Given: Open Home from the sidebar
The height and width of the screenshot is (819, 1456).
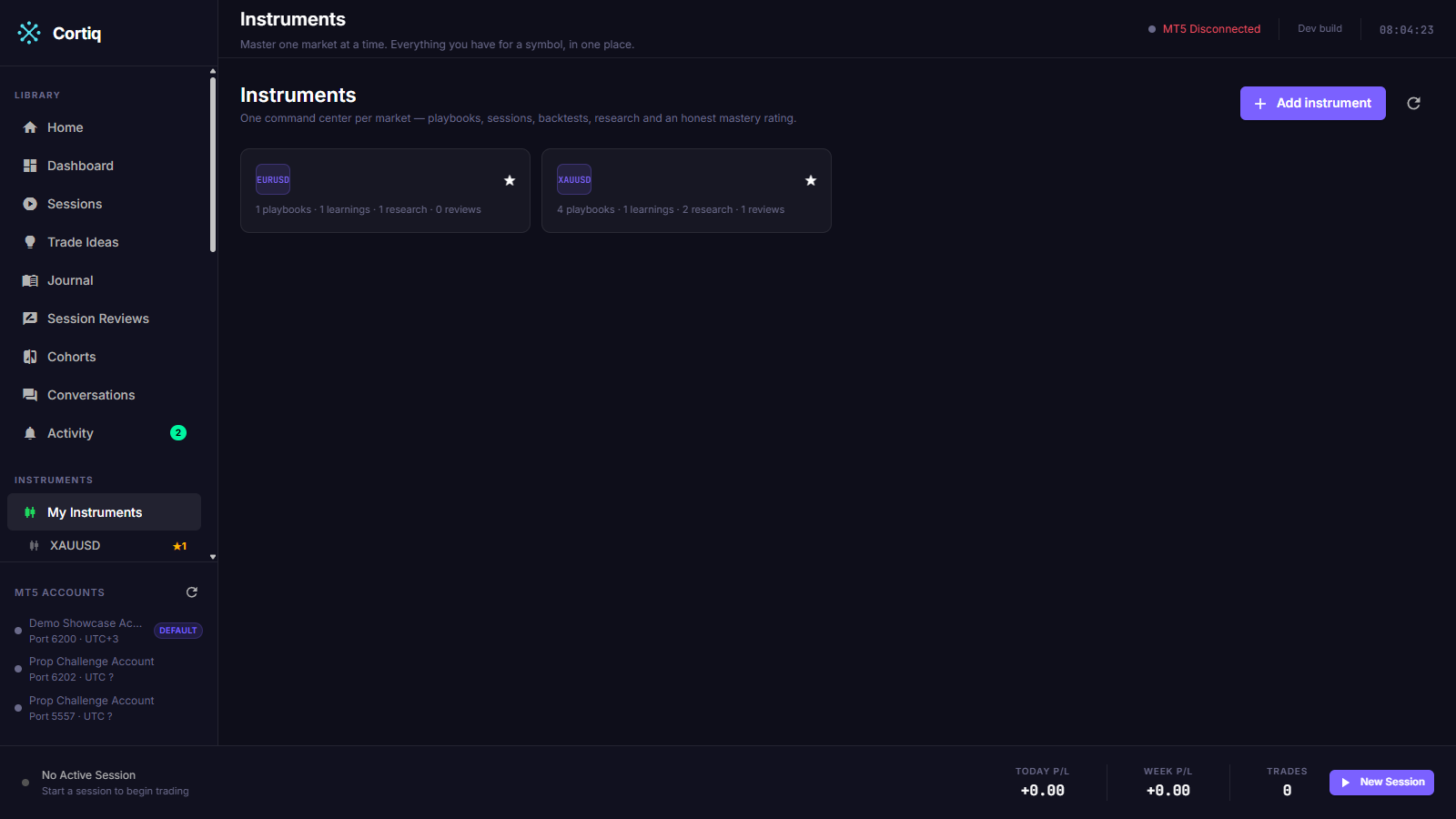Looking at the screenshot, I should (104, 127).
